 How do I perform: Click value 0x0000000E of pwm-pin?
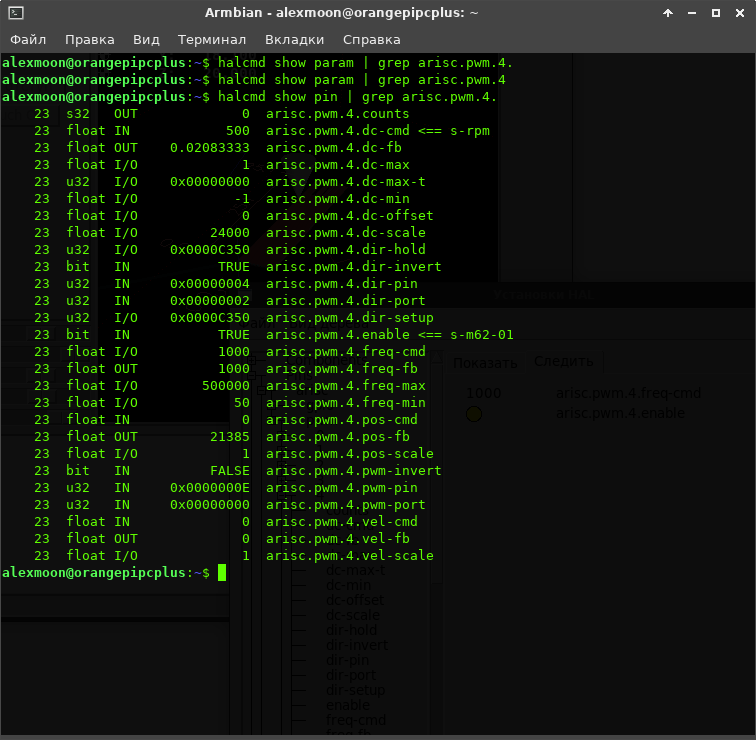pyautogui.click(x=210, y=487)
